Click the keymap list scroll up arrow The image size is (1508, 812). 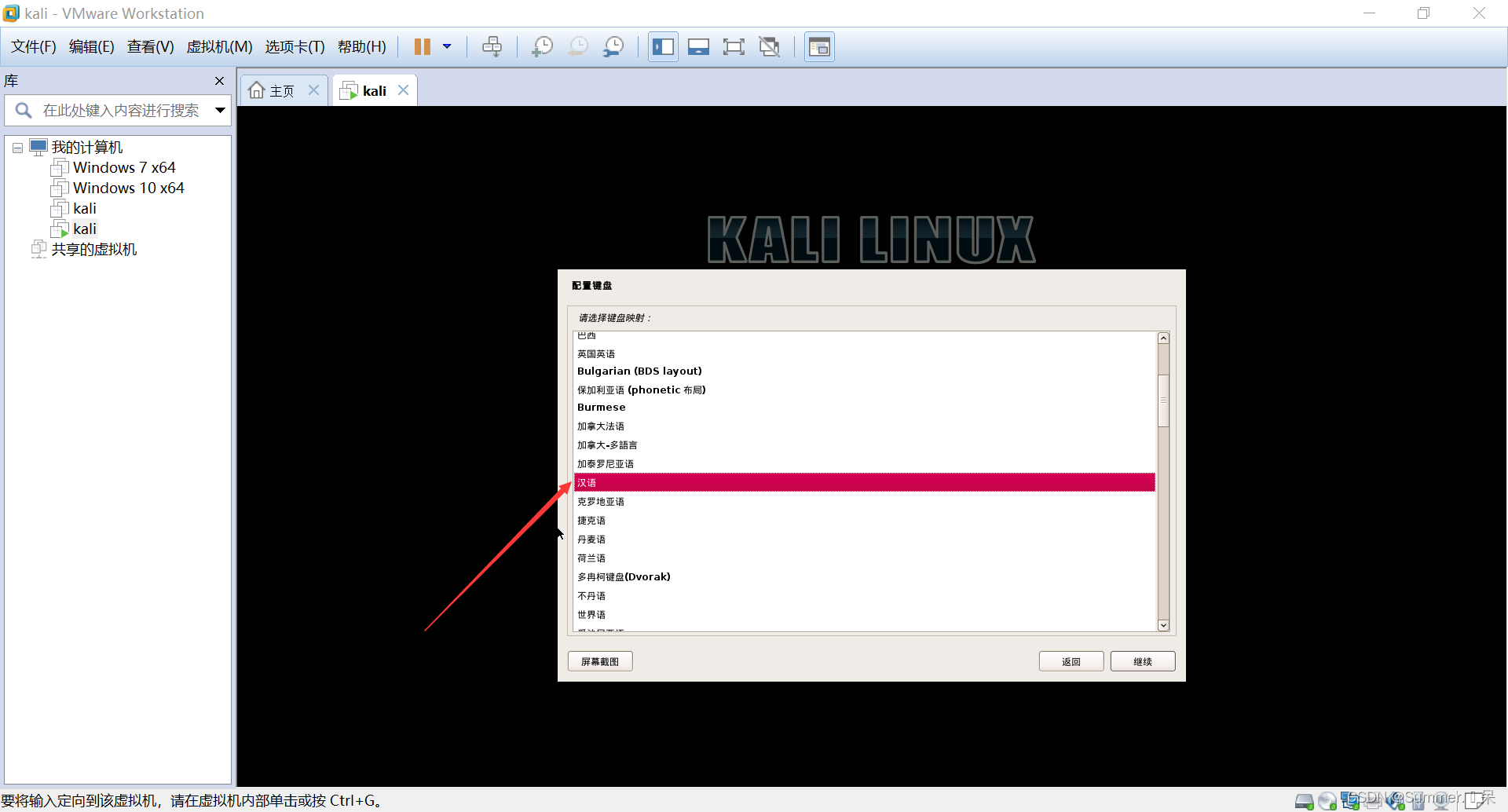click(x=1164, y=338)
